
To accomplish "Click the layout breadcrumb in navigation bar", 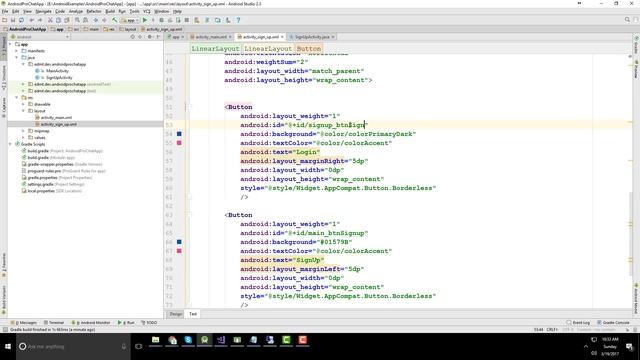I will point(128,29).
